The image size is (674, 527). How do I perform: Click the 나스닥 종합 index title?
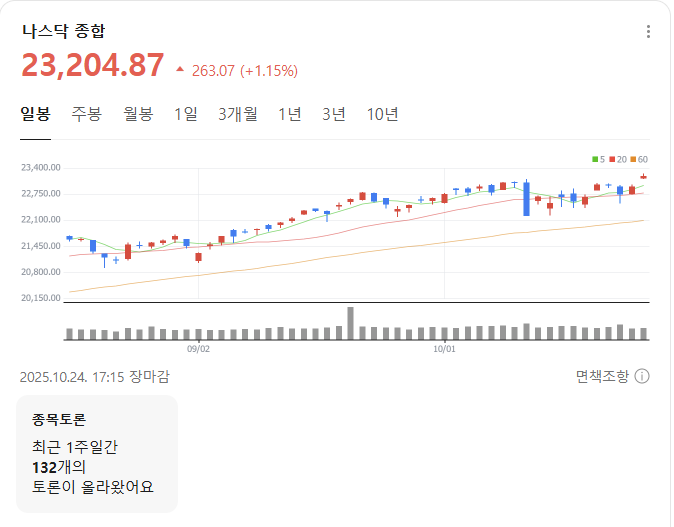tap(64, 31)
